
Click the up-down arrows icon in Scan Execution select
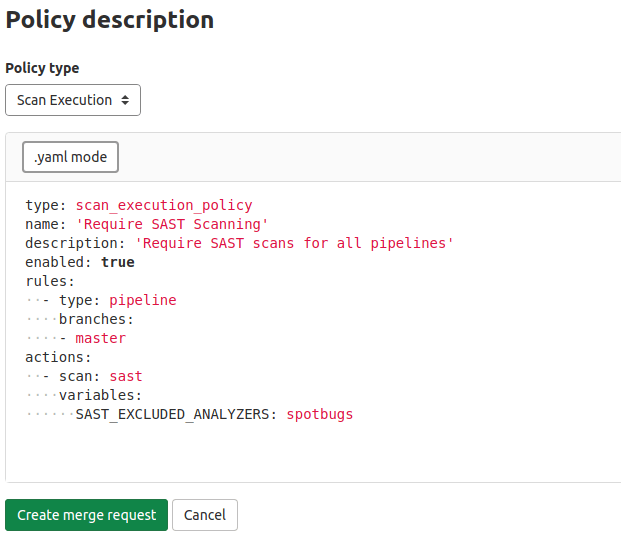pos(125,100)
